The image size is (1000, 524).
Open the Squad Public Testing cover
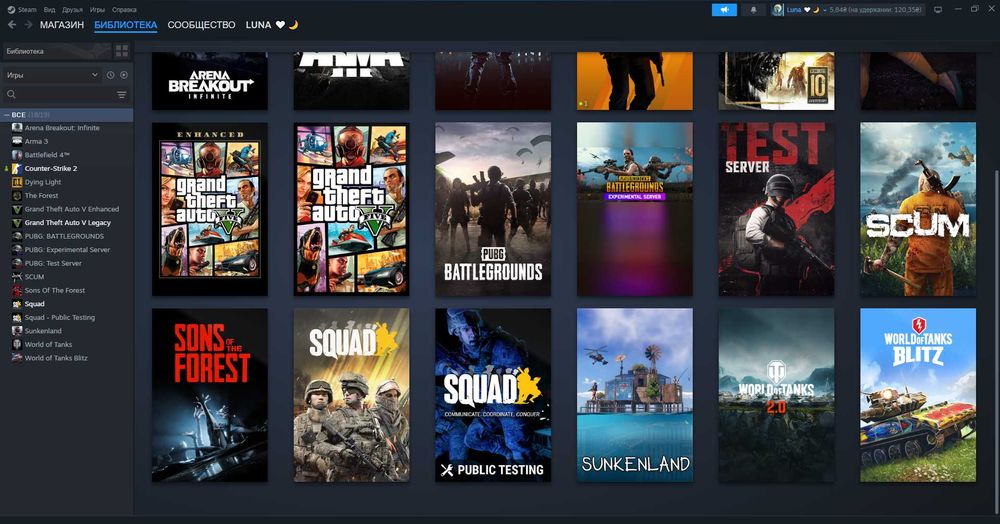tap(493, 395)
